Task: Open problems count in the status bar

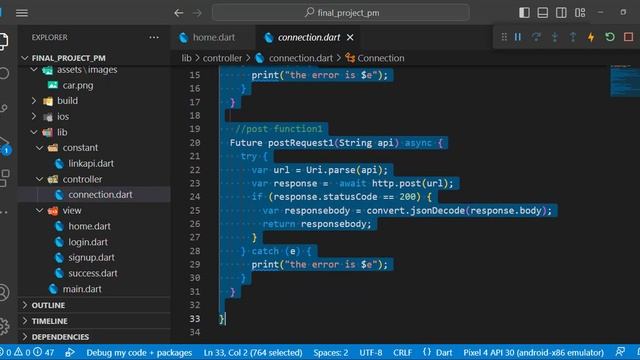Action: tap(27, 352)
